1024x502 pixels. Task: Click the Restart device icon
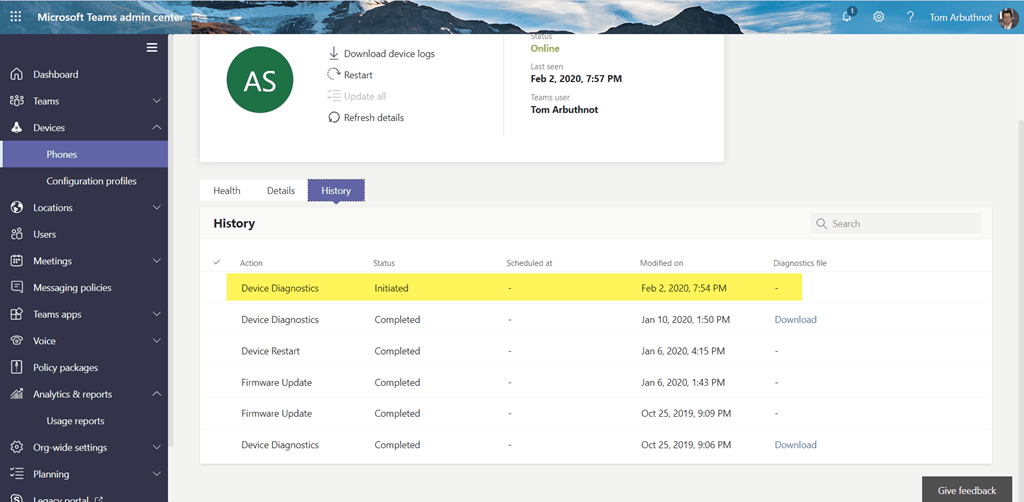[x=334, y=75]
